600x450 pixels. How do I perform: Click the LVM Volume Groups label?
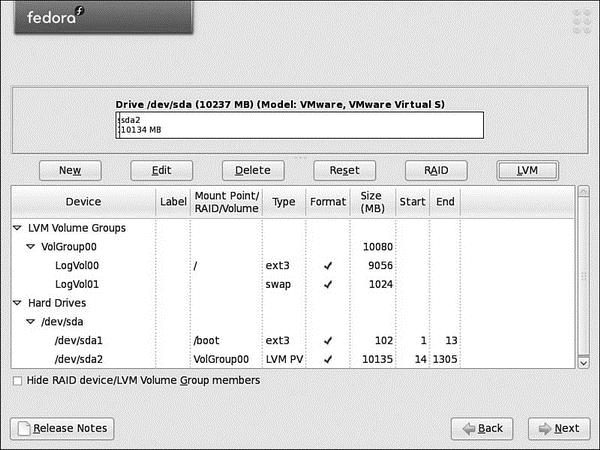pyautogui.click(x=77, y=228)
